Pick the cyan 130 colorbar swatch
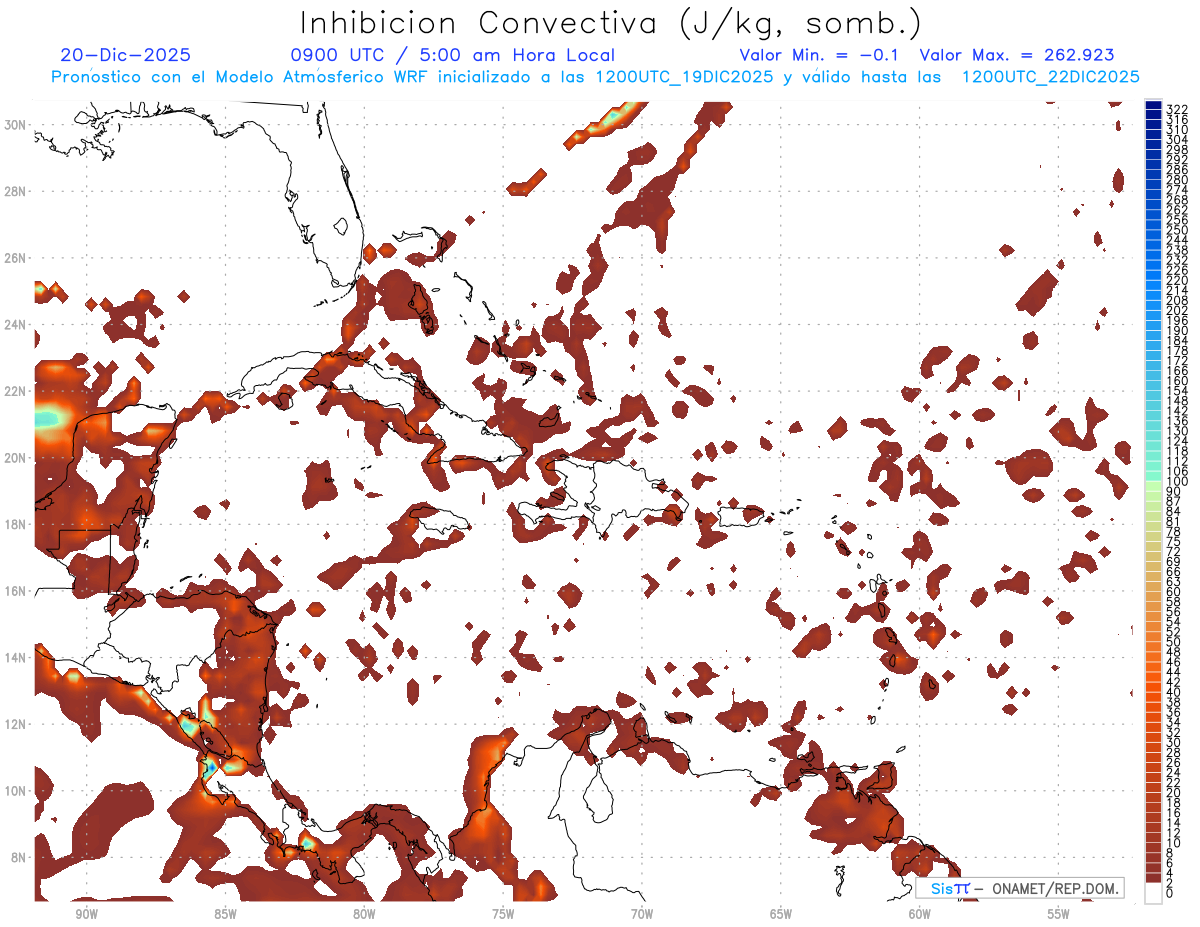The height and width of the screenshot is (927, 1200). pyautogui.click(x=1153, y=430)
